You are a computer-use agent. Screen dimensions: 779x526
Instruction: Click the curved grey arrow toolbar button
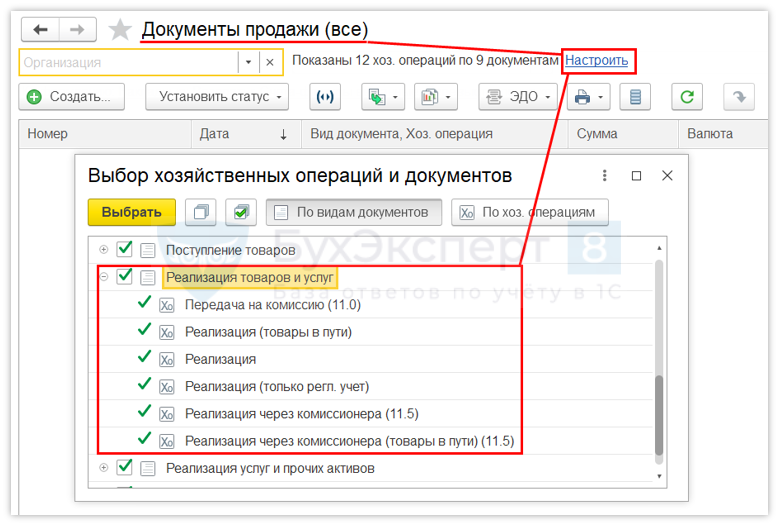[739, 96]
